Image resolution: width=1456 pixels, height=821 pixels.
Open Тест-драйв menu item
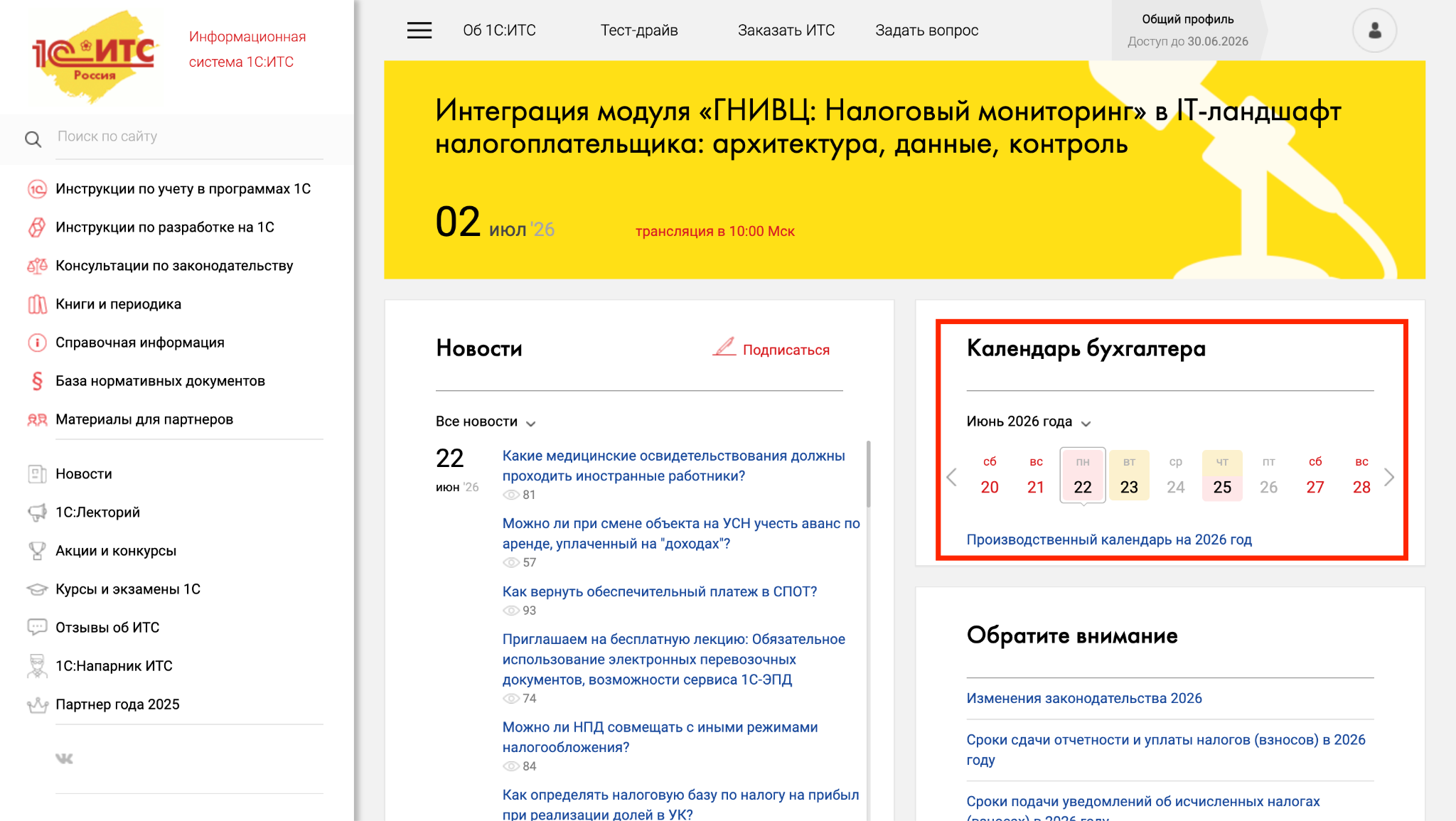click(x=639, y=31)
